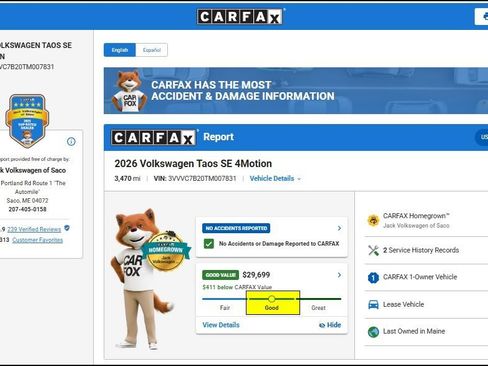Viewport: 488px width, 366px height.
Task: Switch report language to English
Action: point(120,50)
